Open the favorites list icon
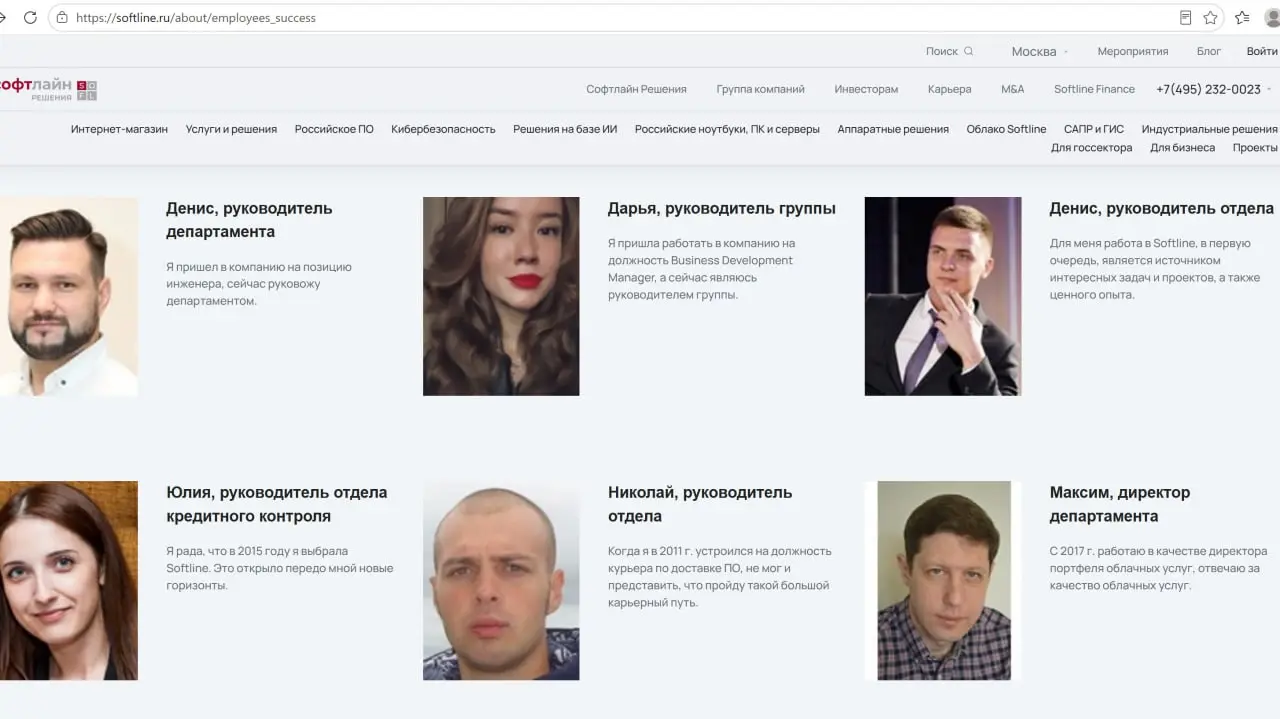Image resolution: width=1280 pixels, height=719 pixels. pyautogui.click(x=1242, y=17)
